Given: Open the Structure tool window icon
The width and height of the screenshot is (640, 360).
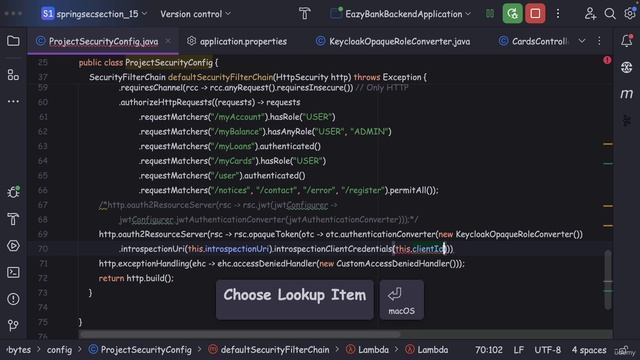Looking at the screenshot, I should 13,75.
